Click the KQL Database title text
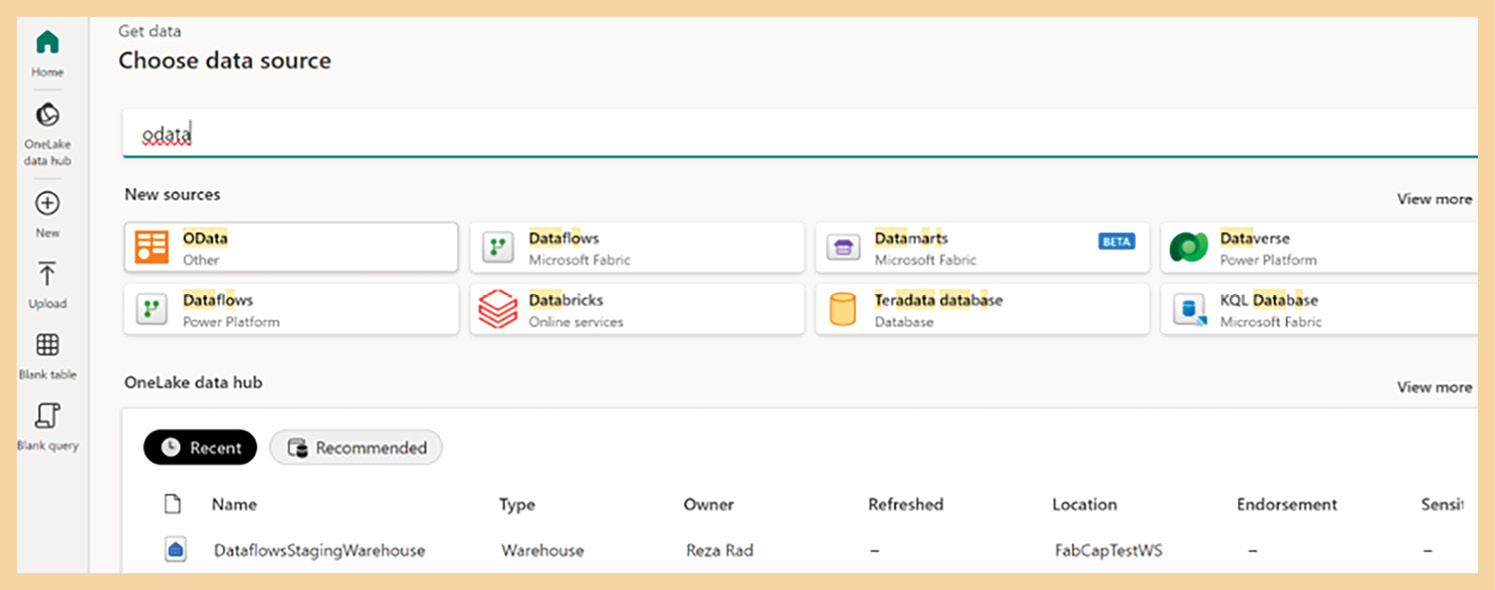 coord(1269,300)
